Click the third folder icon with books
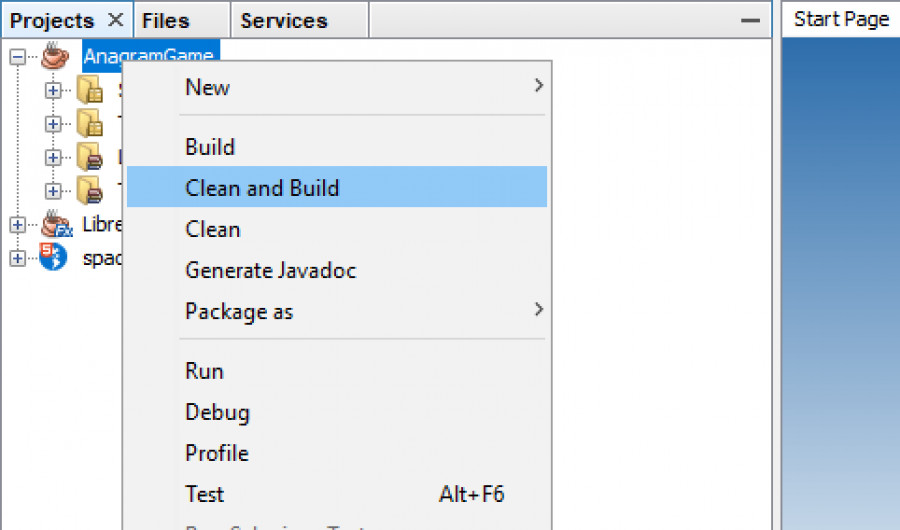Viewport: 900px width, 530px height. pyautogui.click(x=90, y=157)
